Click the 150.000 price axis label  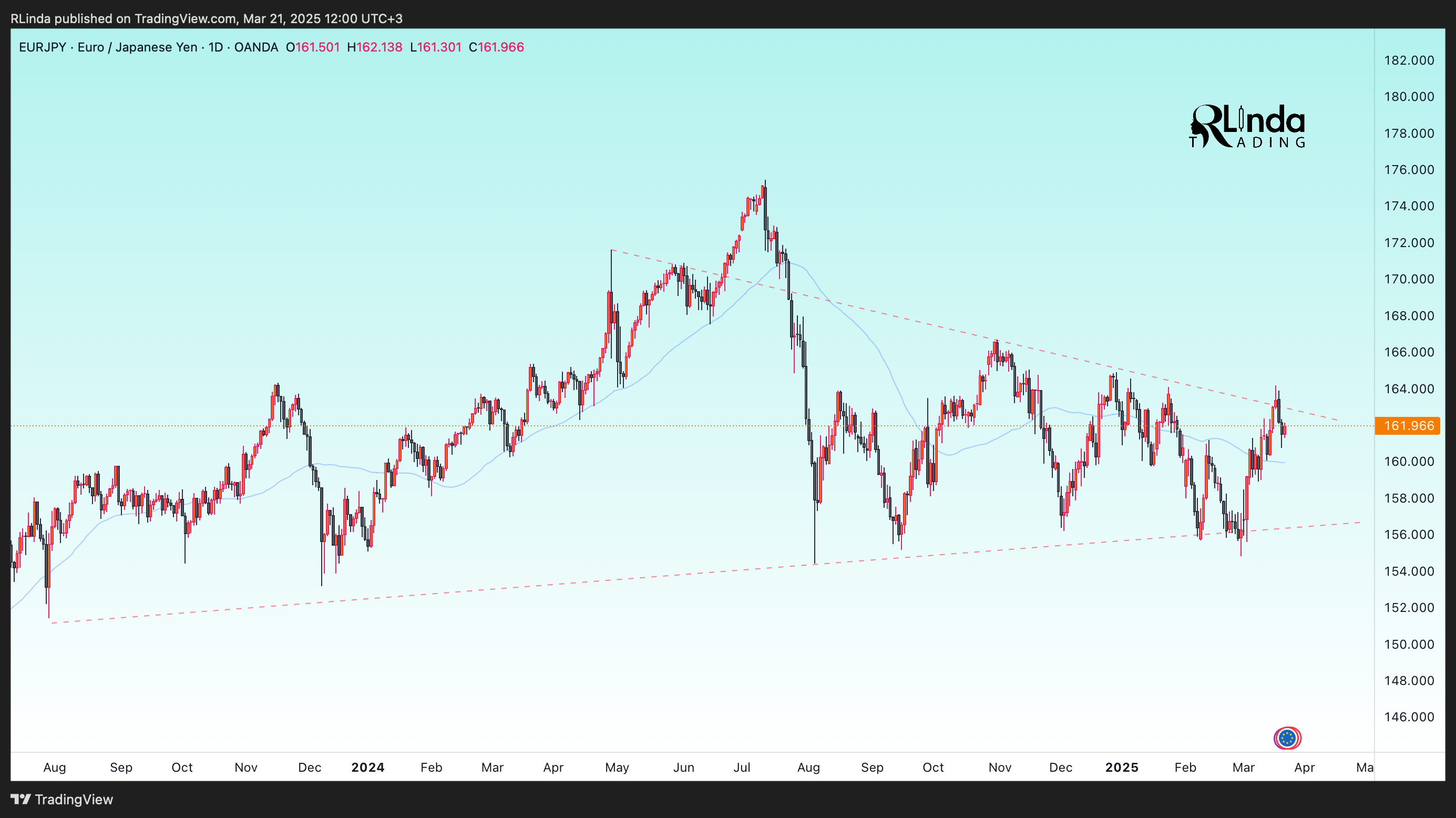click(x=1409, y=644)
